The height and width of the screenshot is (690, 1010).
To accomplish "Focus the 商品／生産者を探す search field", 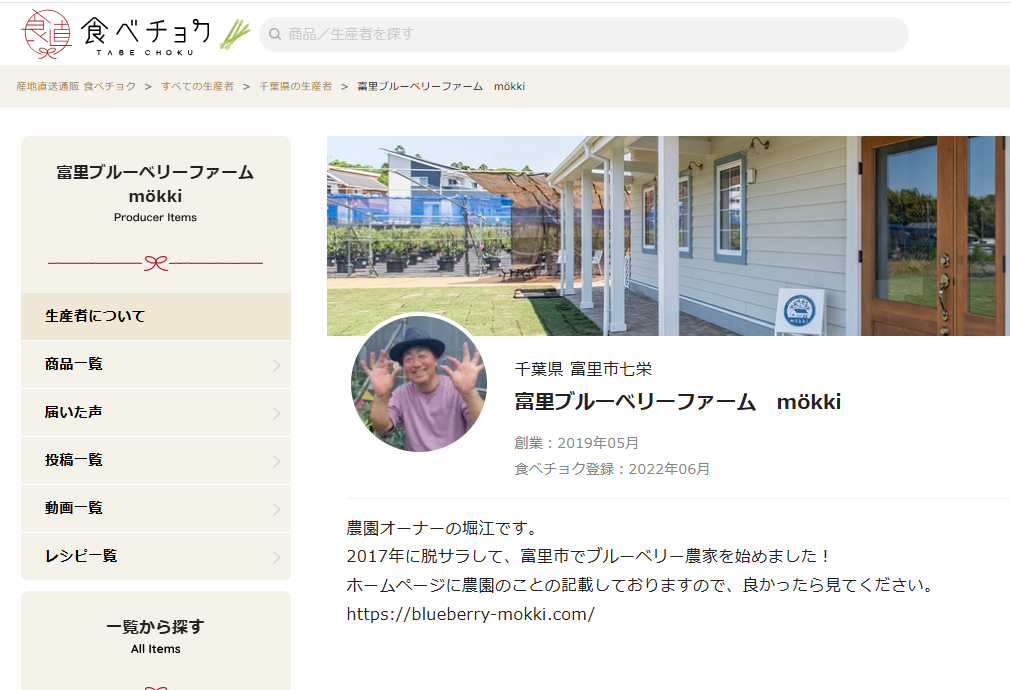I will [x=590, y=34].
